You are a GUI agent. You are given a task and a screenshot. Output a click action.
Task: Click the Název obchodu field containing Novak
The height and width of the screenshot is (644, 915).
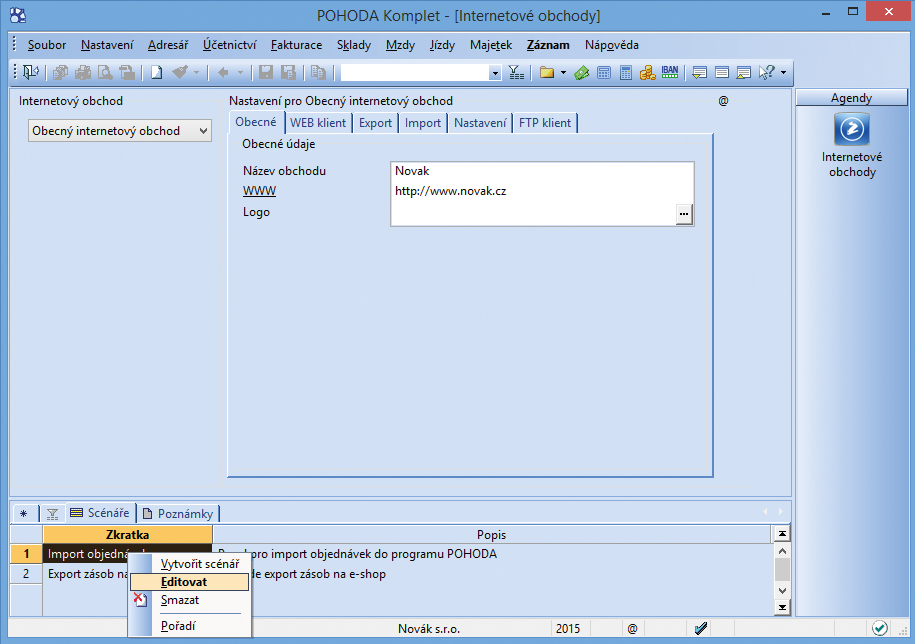coord(542,171)
